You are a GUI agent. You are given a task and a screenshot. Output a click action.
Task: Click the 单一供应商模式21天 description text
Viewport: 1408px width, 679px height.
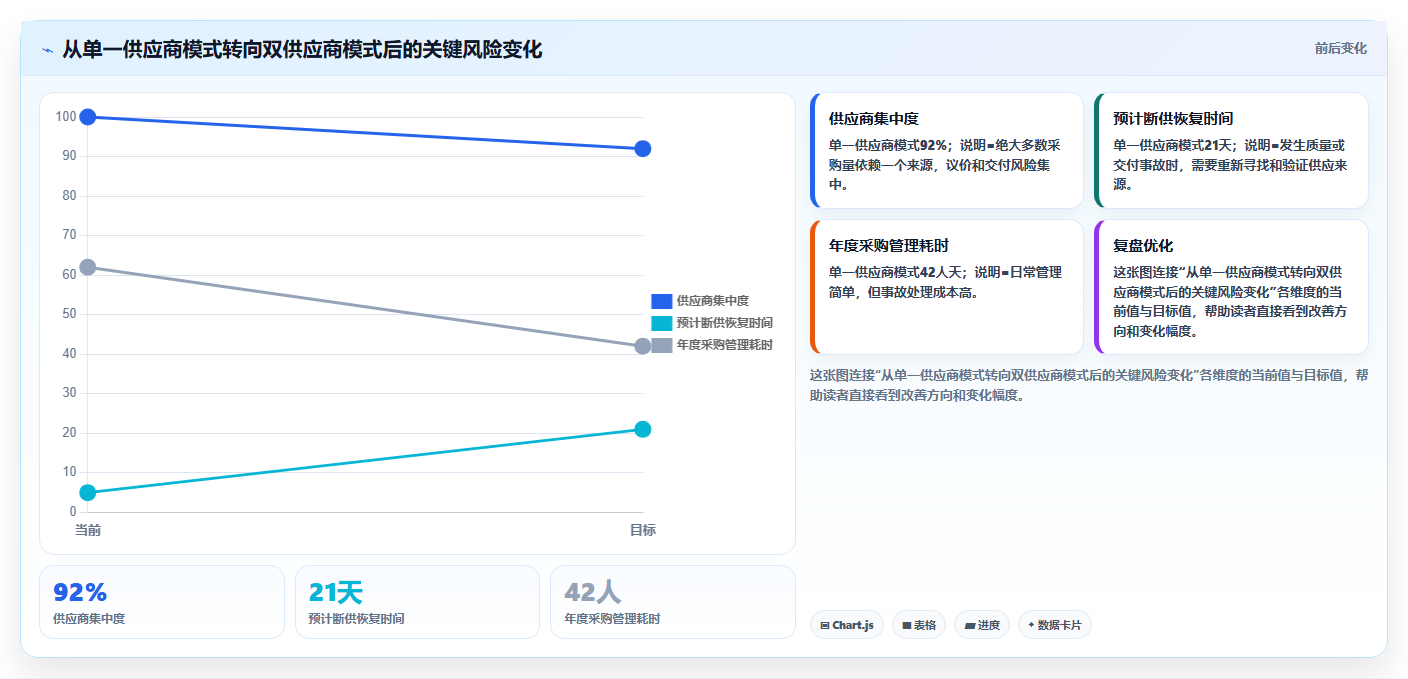pyautogui.click(x=1230, y=164)
